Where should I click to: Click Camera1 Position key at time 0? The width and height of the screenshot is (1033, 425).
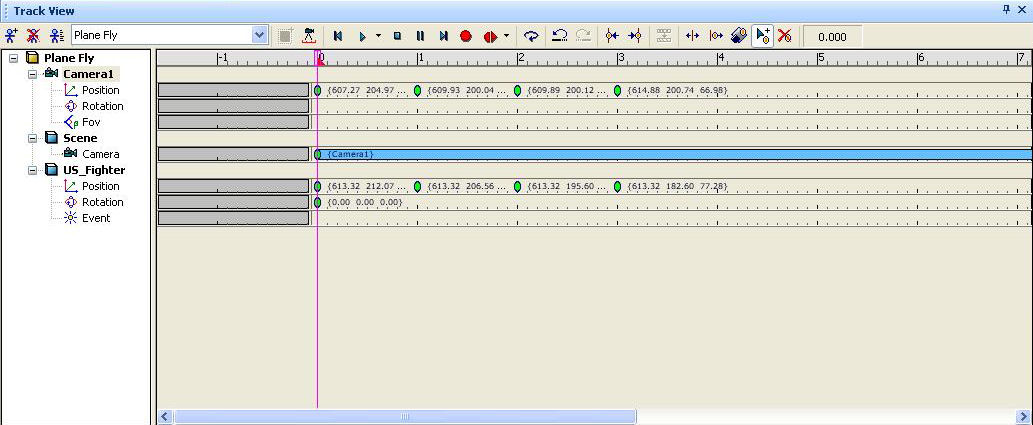(318, 90)
